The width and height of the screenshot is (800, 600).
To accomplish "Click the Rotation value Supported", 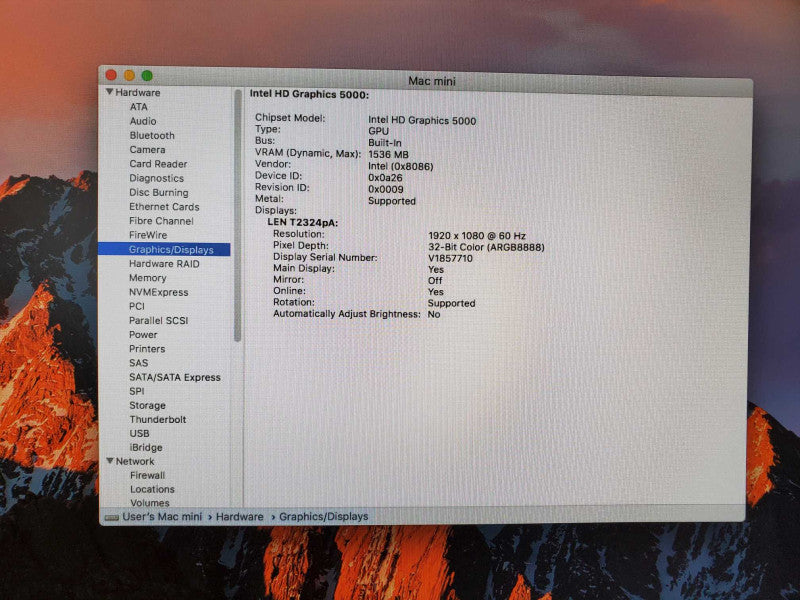I will coord(452,303).
